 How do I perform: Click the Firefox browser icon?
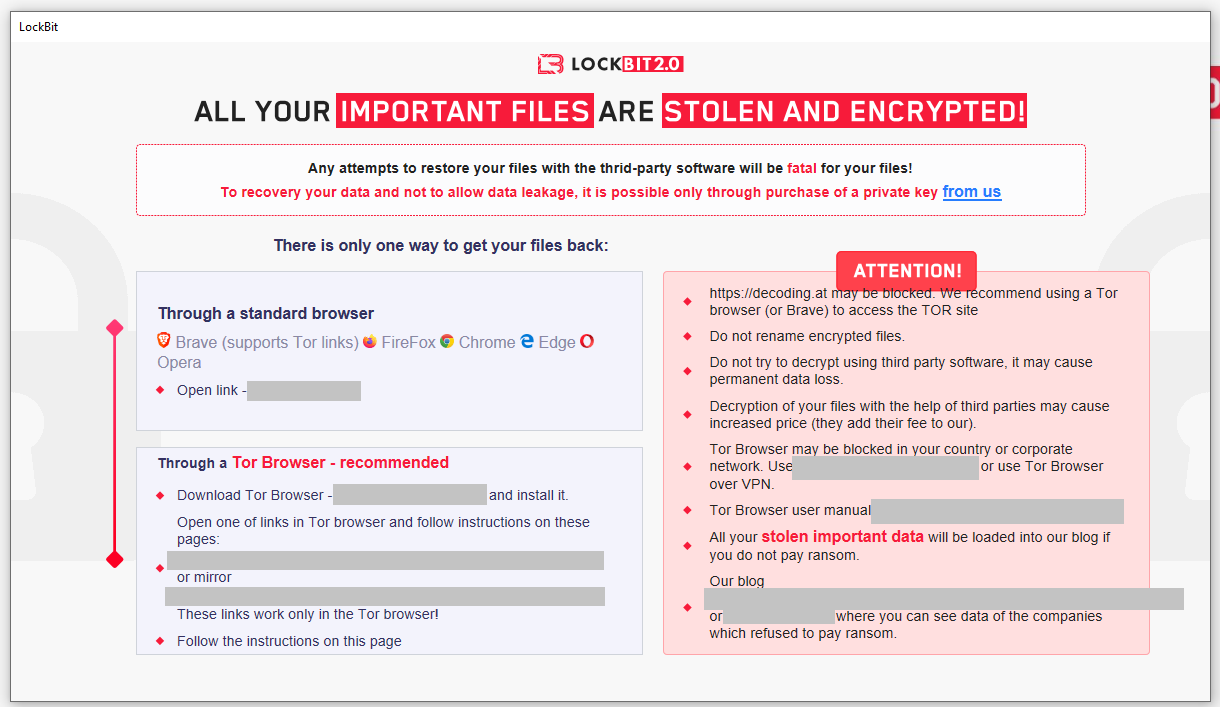[370, 342]
